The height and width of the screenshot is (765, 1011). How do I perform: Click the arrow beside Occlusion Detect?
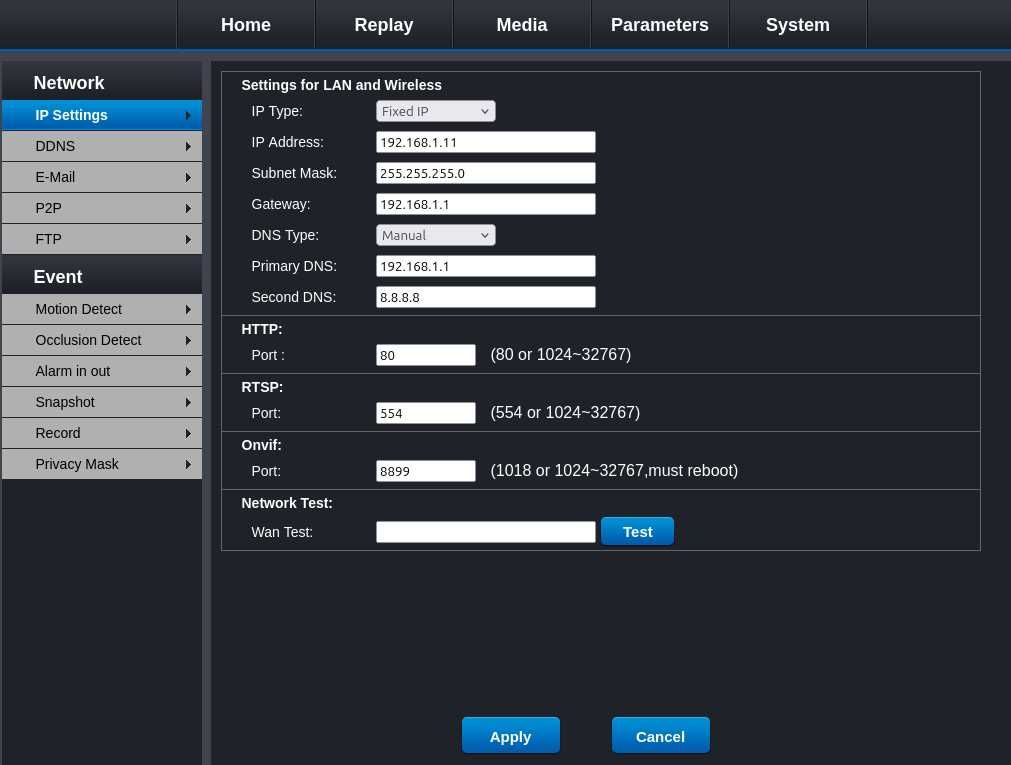point(188,341)
